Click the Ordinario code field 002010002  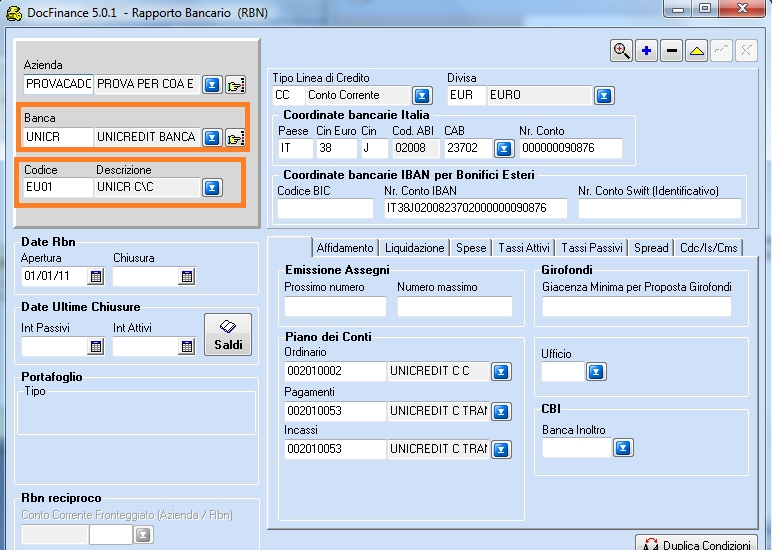coord(335,371)
